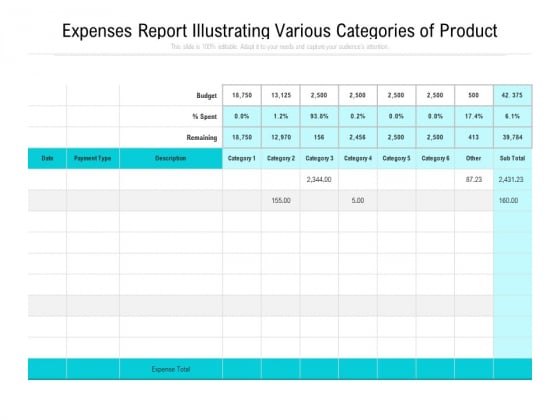Select the sub total '160.00'
560x420 pixels.
509,200
